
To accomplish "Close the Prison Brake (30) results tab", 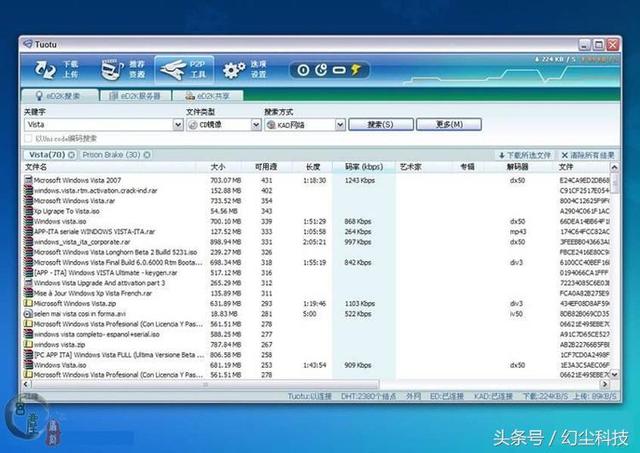I will pyautogui.click(x=147, y=155).
